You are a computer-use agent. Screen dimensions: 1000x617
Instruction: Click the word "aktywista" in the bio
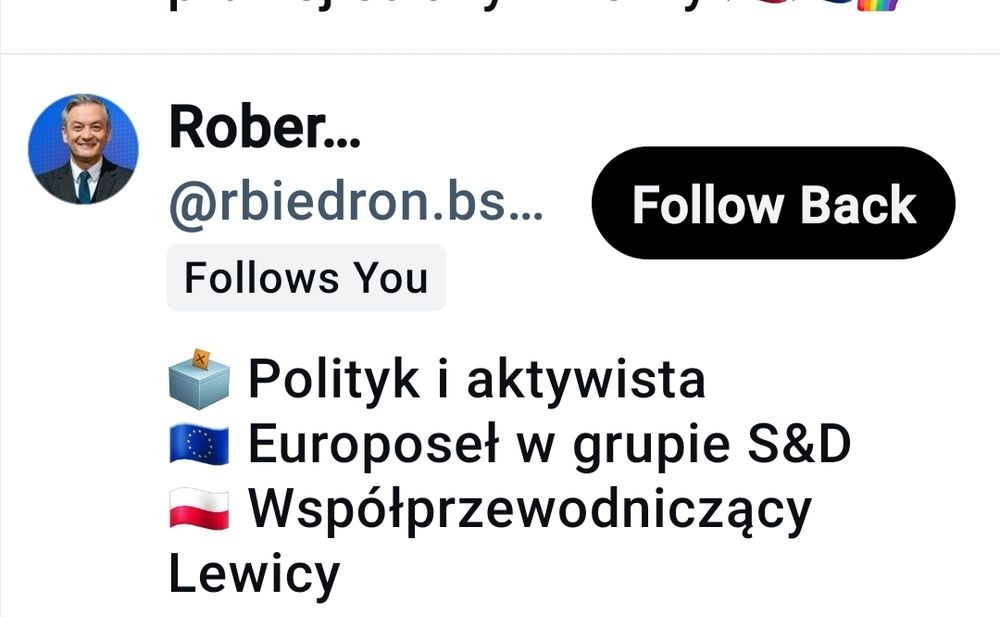point(586,379)
